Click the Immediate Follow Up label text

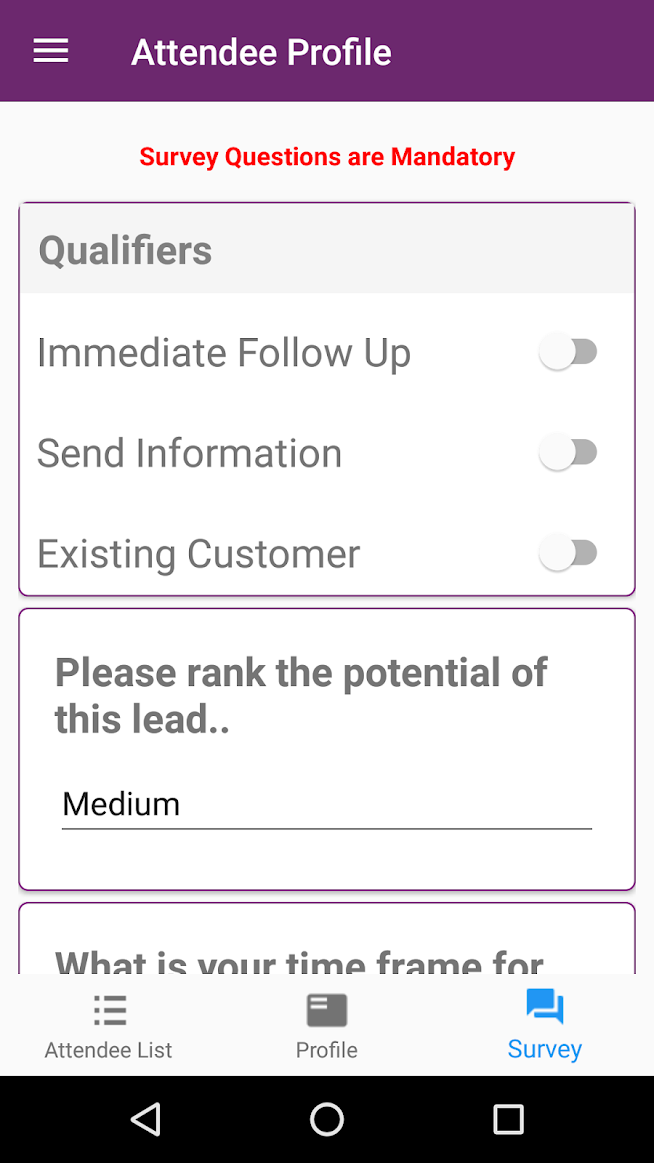point(223,352)
